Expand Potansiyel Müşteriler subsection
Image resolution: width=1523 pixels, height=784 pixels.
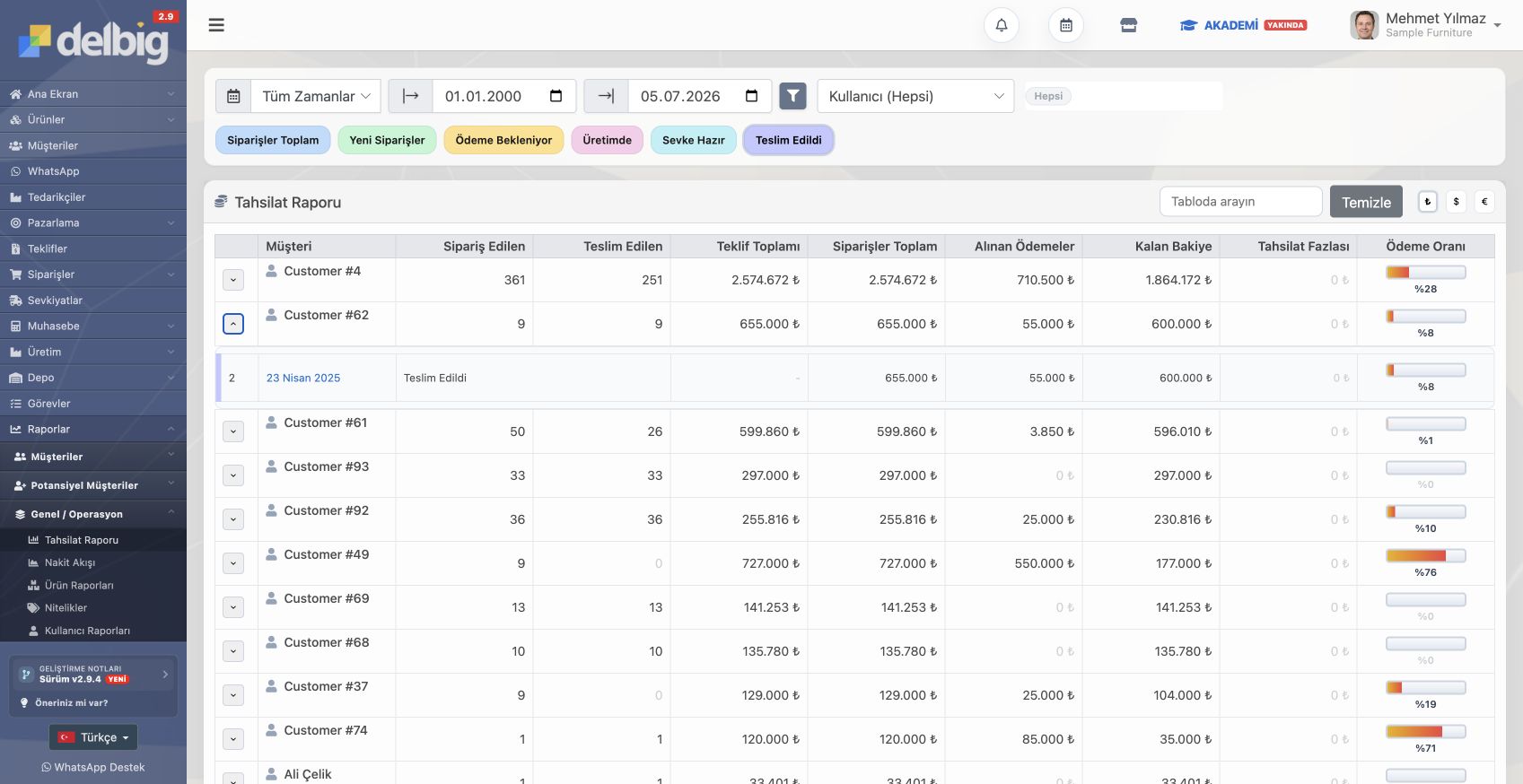[93, 485]
